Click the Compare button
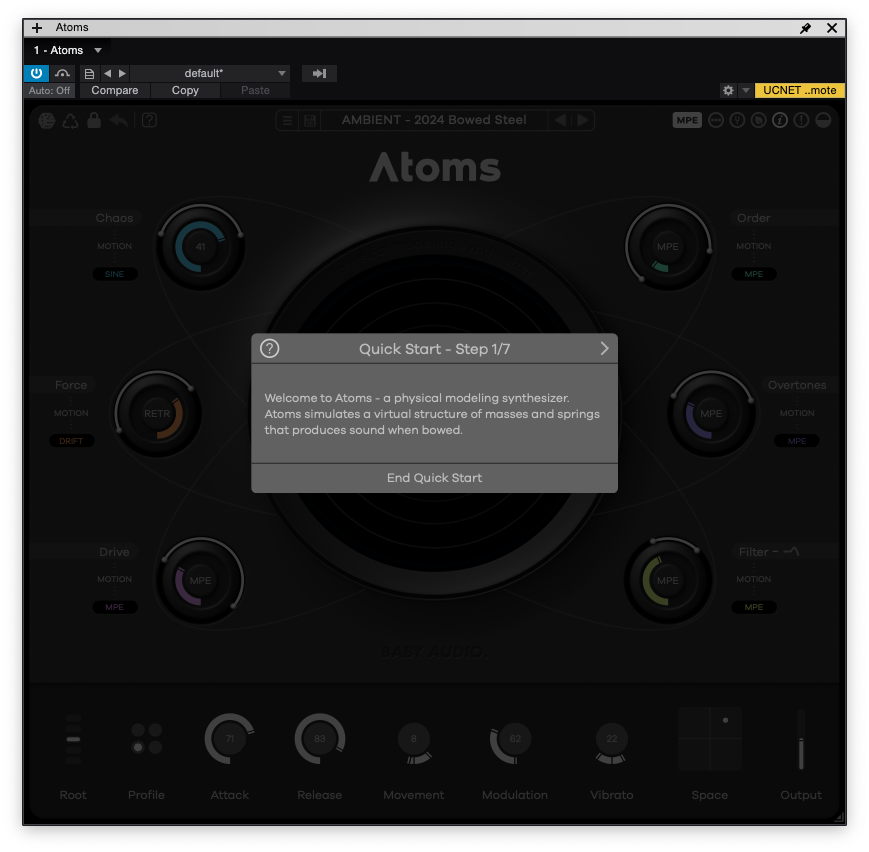This screenshot has height=852, width=869. (x=115, y=90)
